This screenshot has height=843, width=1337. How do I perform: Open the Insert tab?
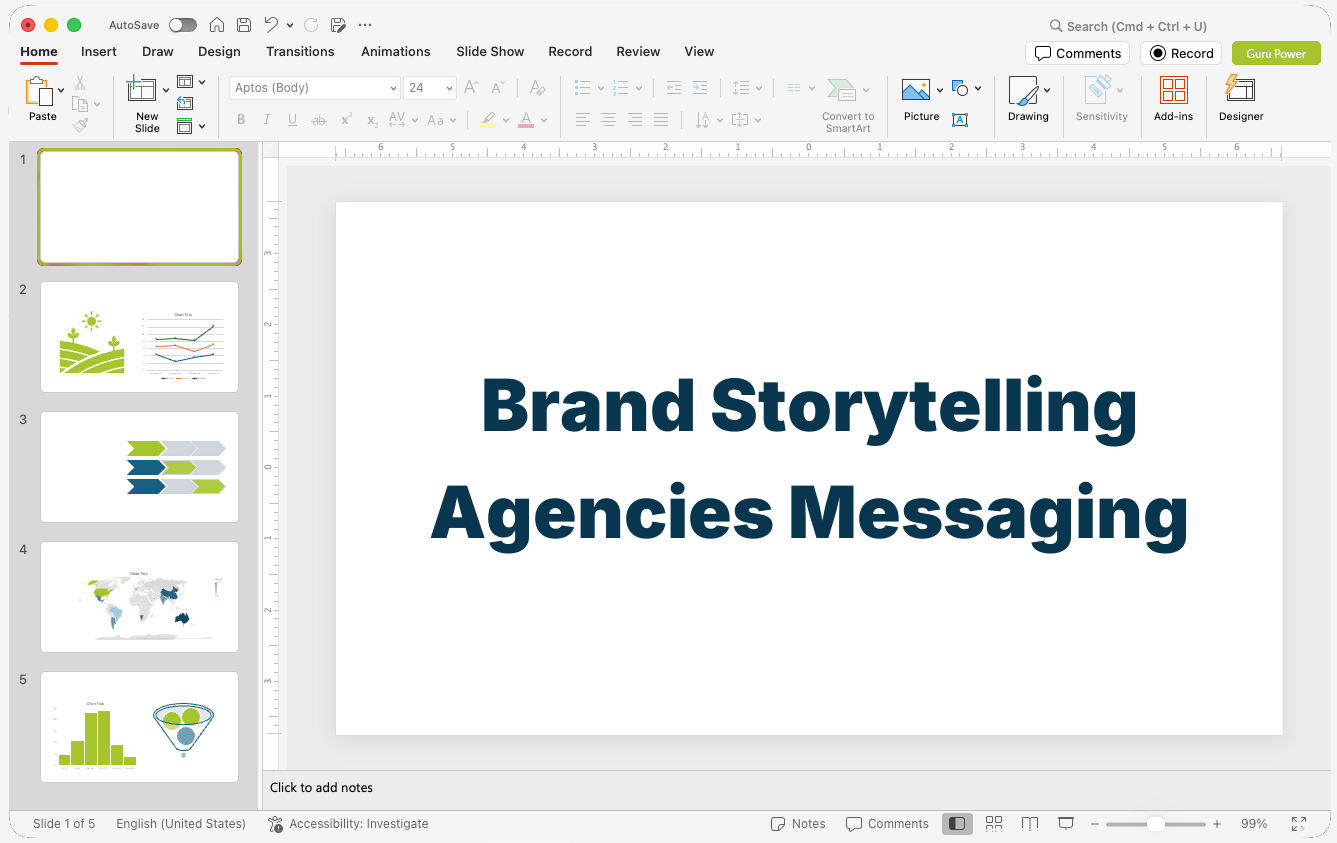click(x=99, y=51)
